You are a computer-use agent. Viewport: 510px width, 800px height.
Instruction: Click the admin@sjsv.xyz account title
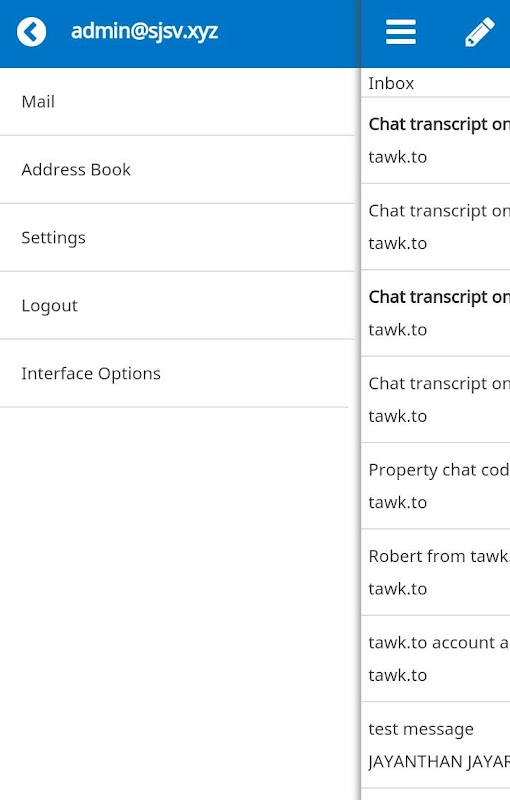[x=144, y=32]
